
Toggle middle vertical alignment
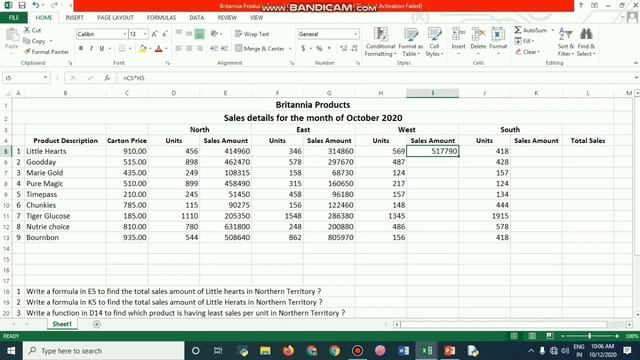click(x=189, y=34)
